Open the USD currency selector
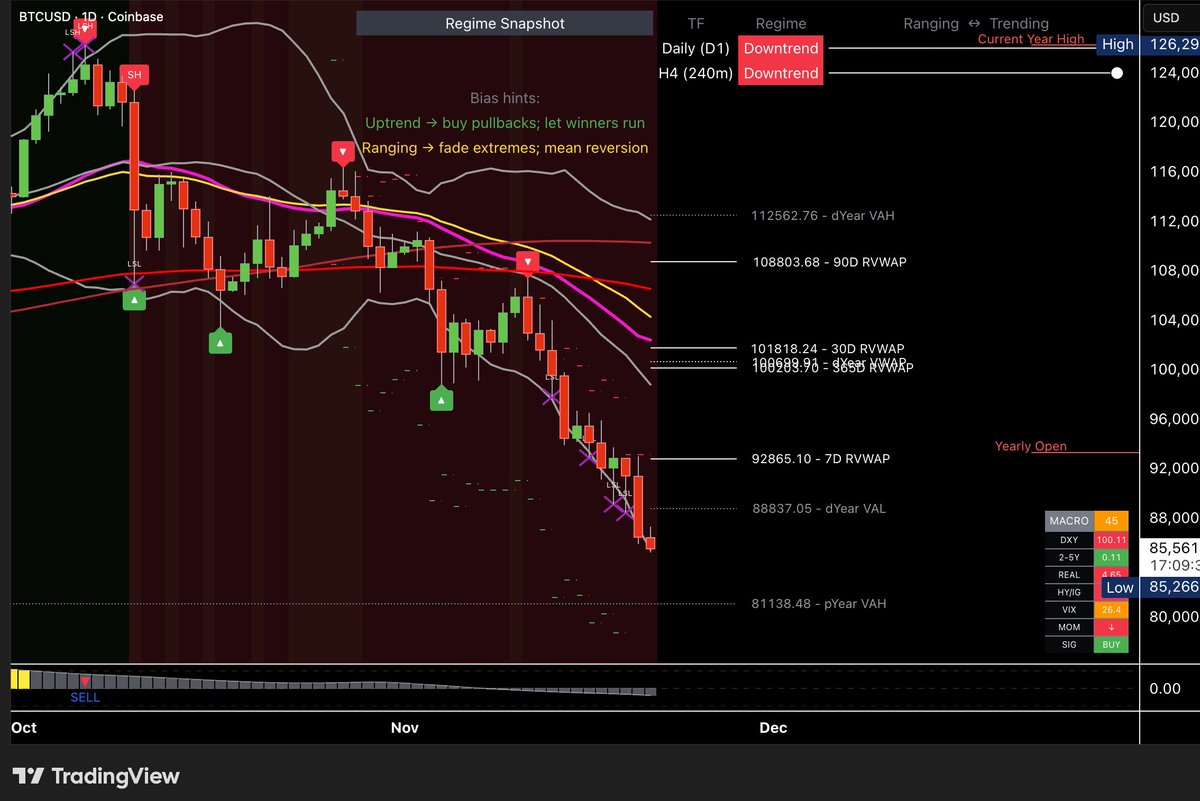 click(1166, 17)
